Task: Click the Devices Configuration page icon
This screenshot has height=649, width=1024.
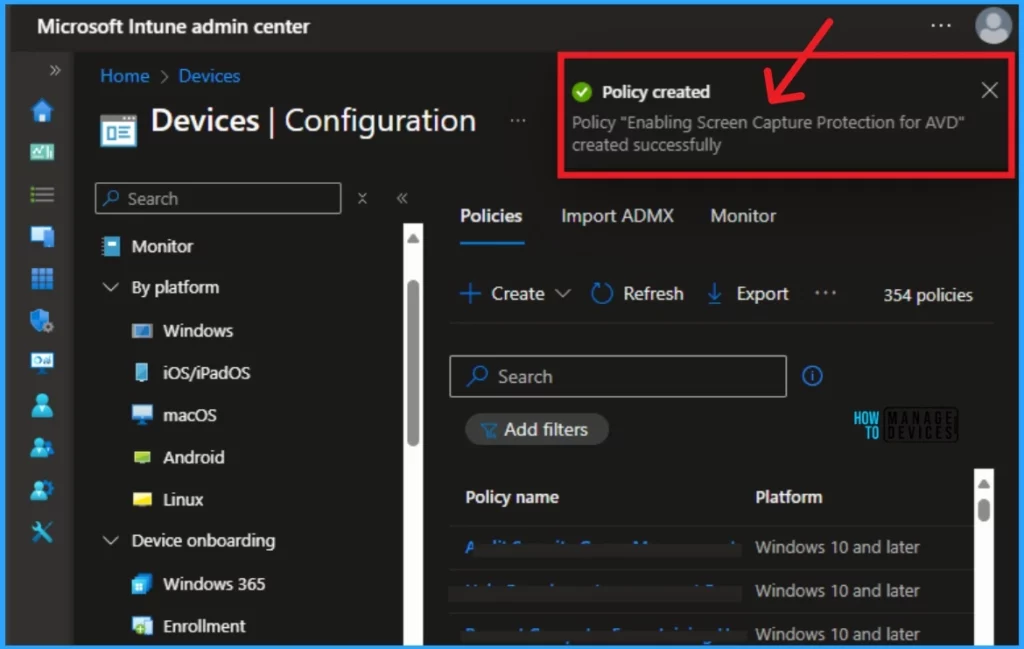Action: pos(118,131)
